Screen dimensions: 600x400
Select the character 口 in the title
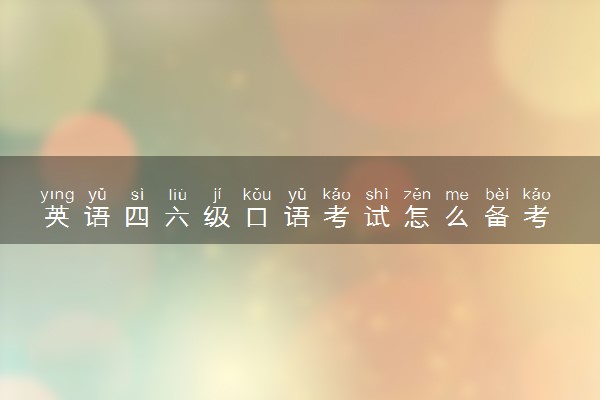257,217
